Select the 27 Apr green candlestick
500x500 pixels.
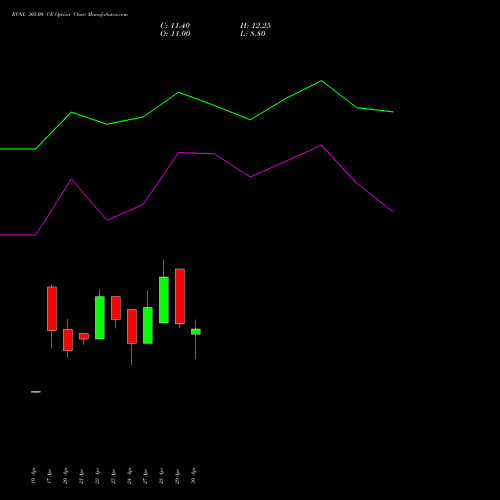(148, 325)
